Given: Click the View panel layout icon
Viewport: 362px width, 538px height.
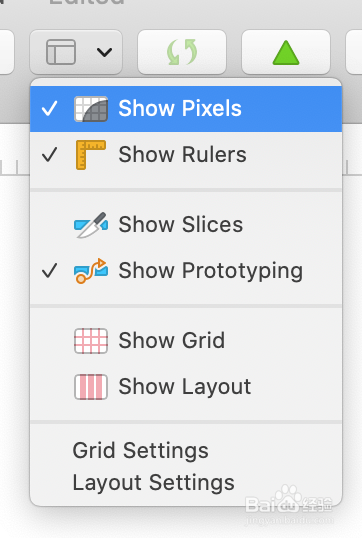Looking at the screenshot, I should (x=61, y=52).
